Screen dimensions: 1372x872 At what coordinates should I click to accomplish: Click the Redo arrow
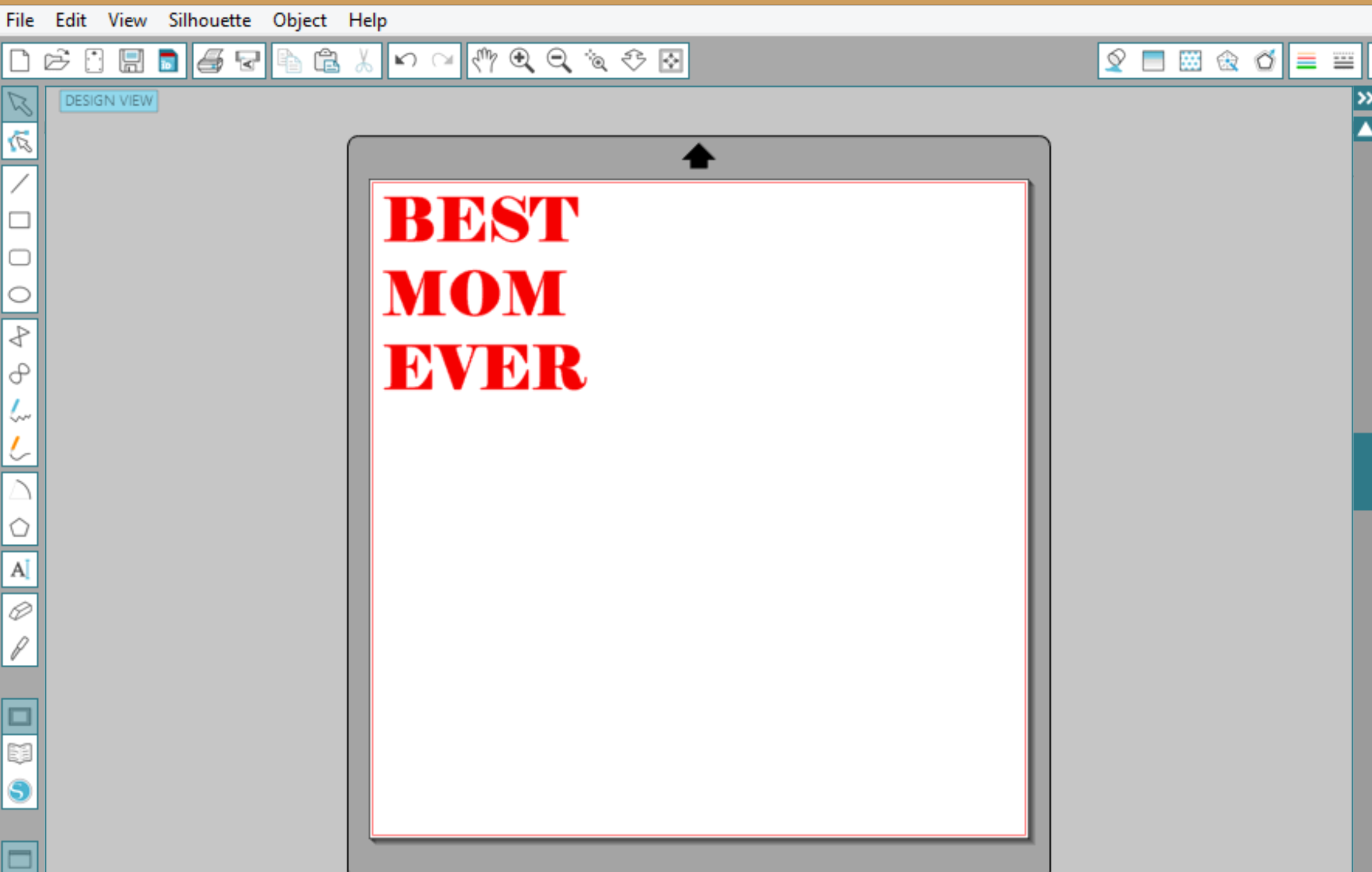click(442, 61)
